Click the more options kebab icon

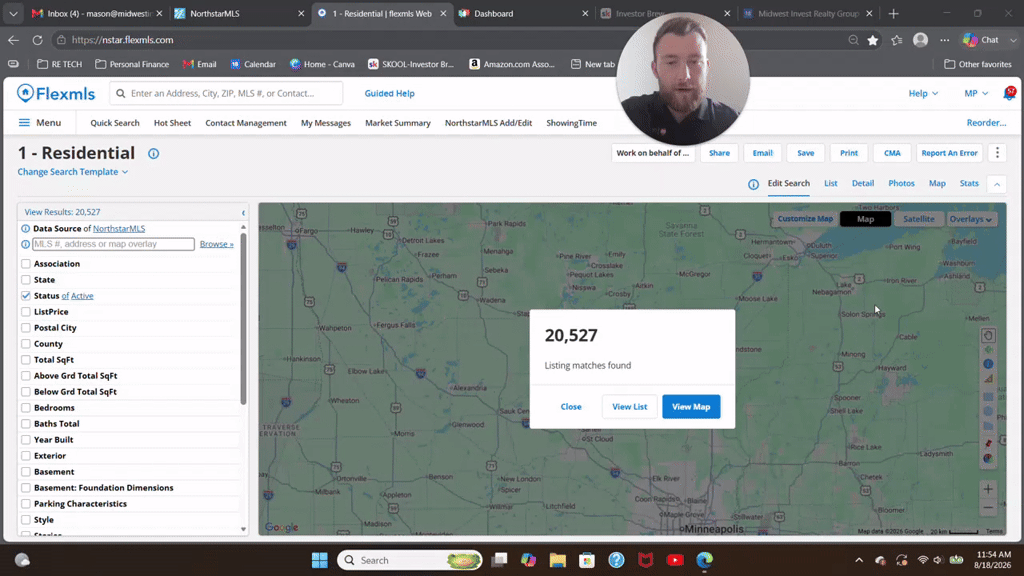[997, 153]
